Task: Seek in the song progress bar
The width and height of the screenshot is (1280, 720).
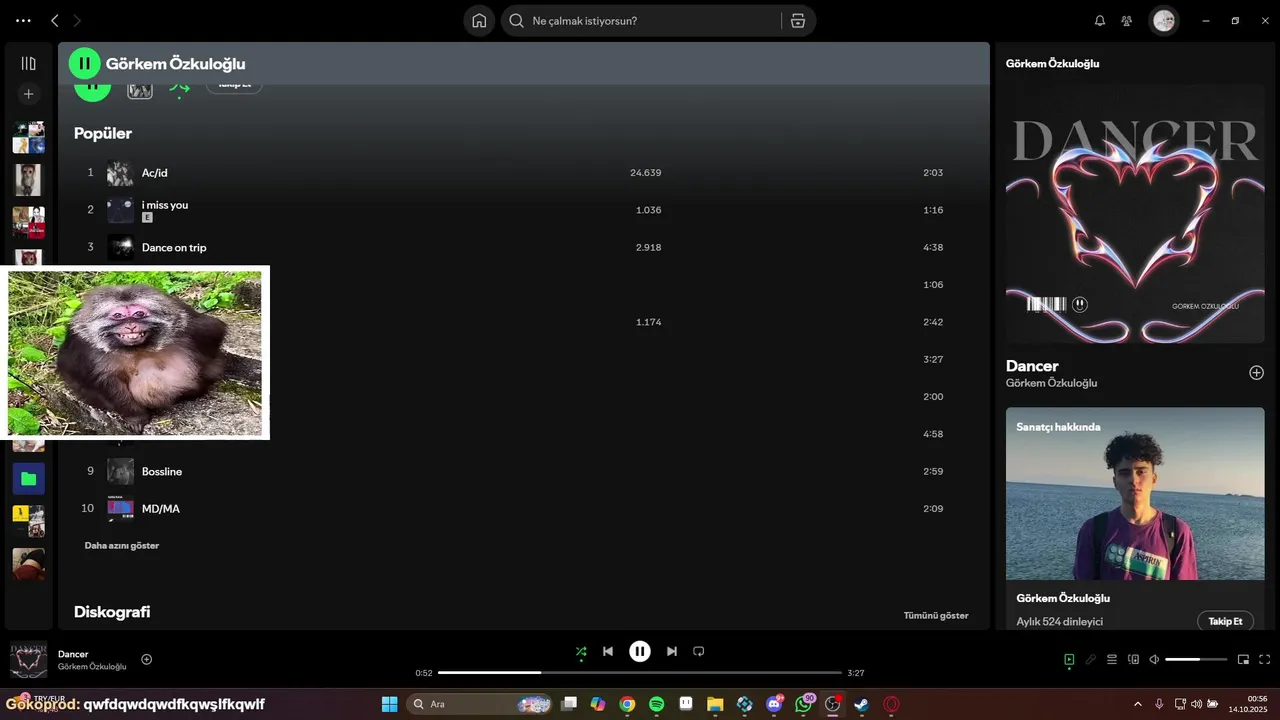Action: [x=640, y=673]
